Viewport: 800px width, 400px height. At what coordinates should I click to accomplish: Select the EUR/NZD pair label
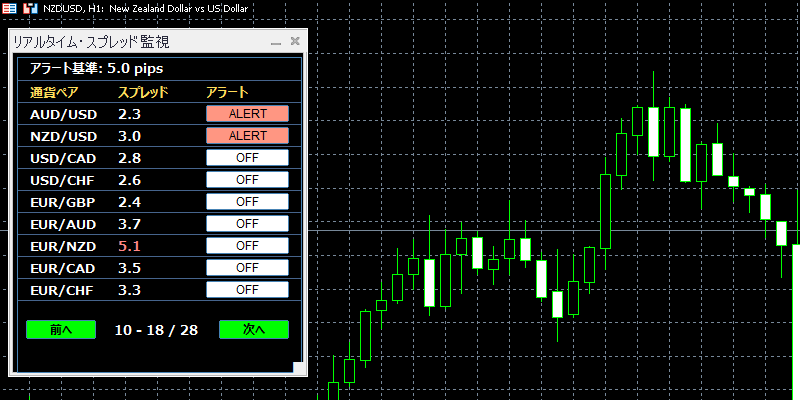[x=63, y=246]
